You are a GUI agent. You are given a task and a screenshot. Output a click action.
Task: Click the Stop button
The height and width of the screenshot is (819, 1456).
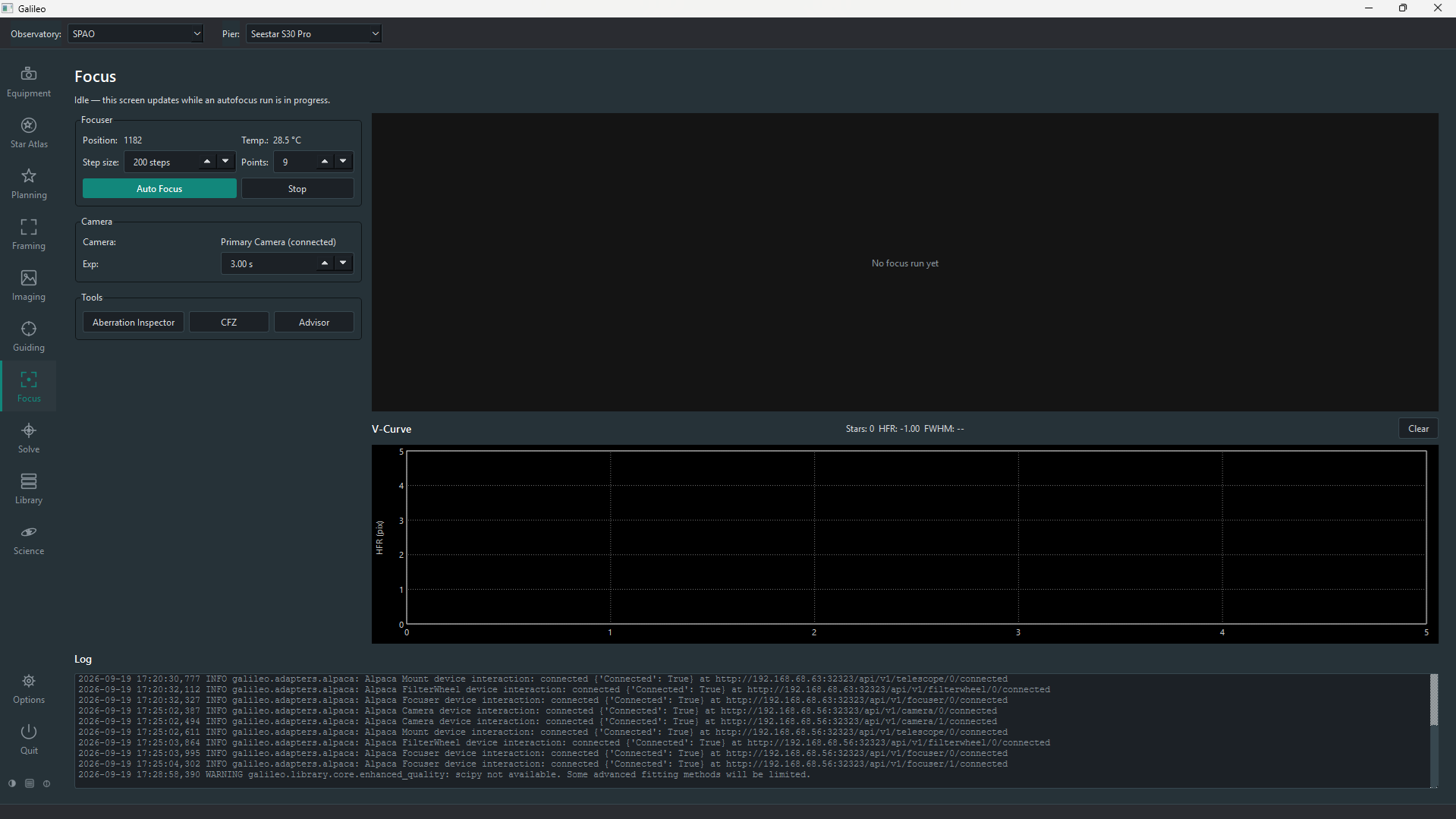pyautogui.click(x=297, y=188)
